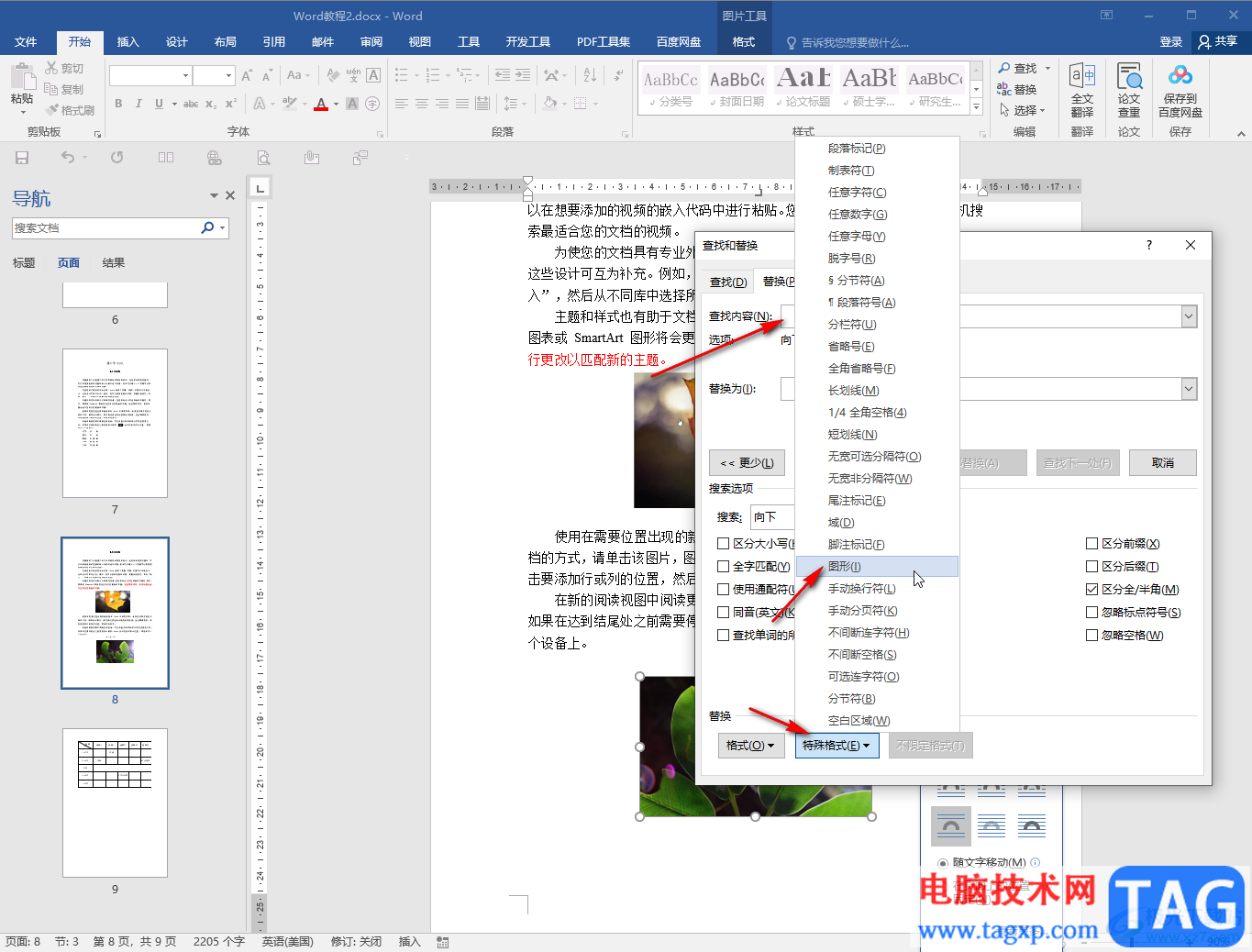
Task: Open the Select (选择) dropdown in editing group
Action: coord(1022,110)
